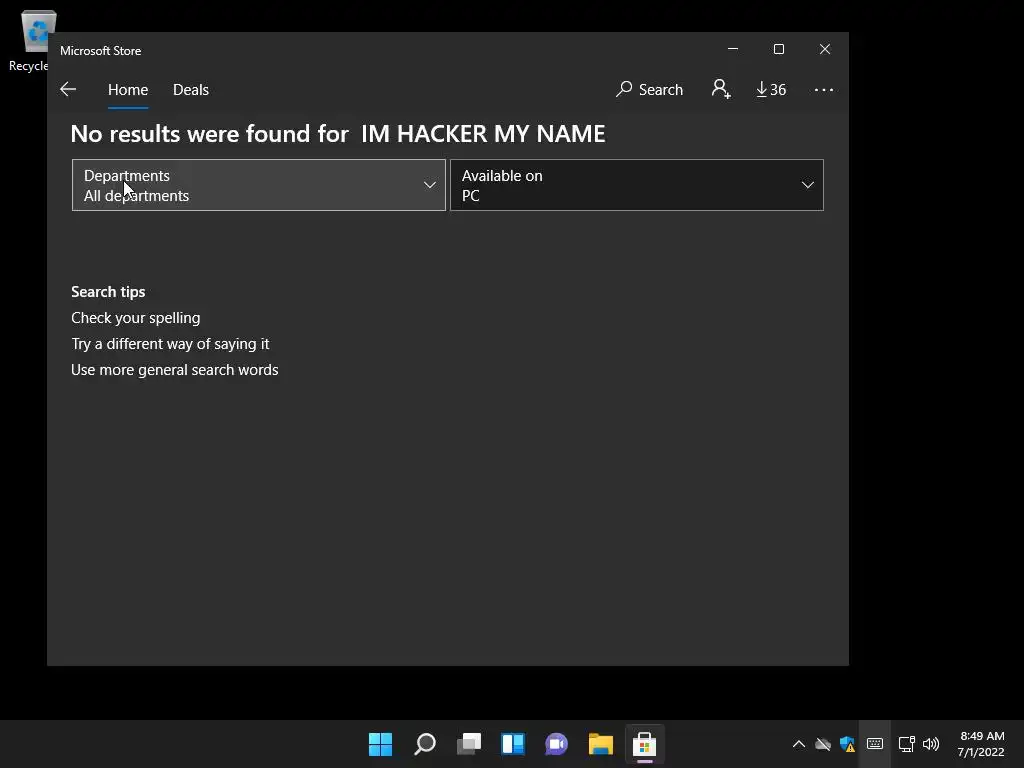Viewport: 1024px width, 768px height.
Task: Click the Microsoft Store window title
Action: tap(101, 50)
